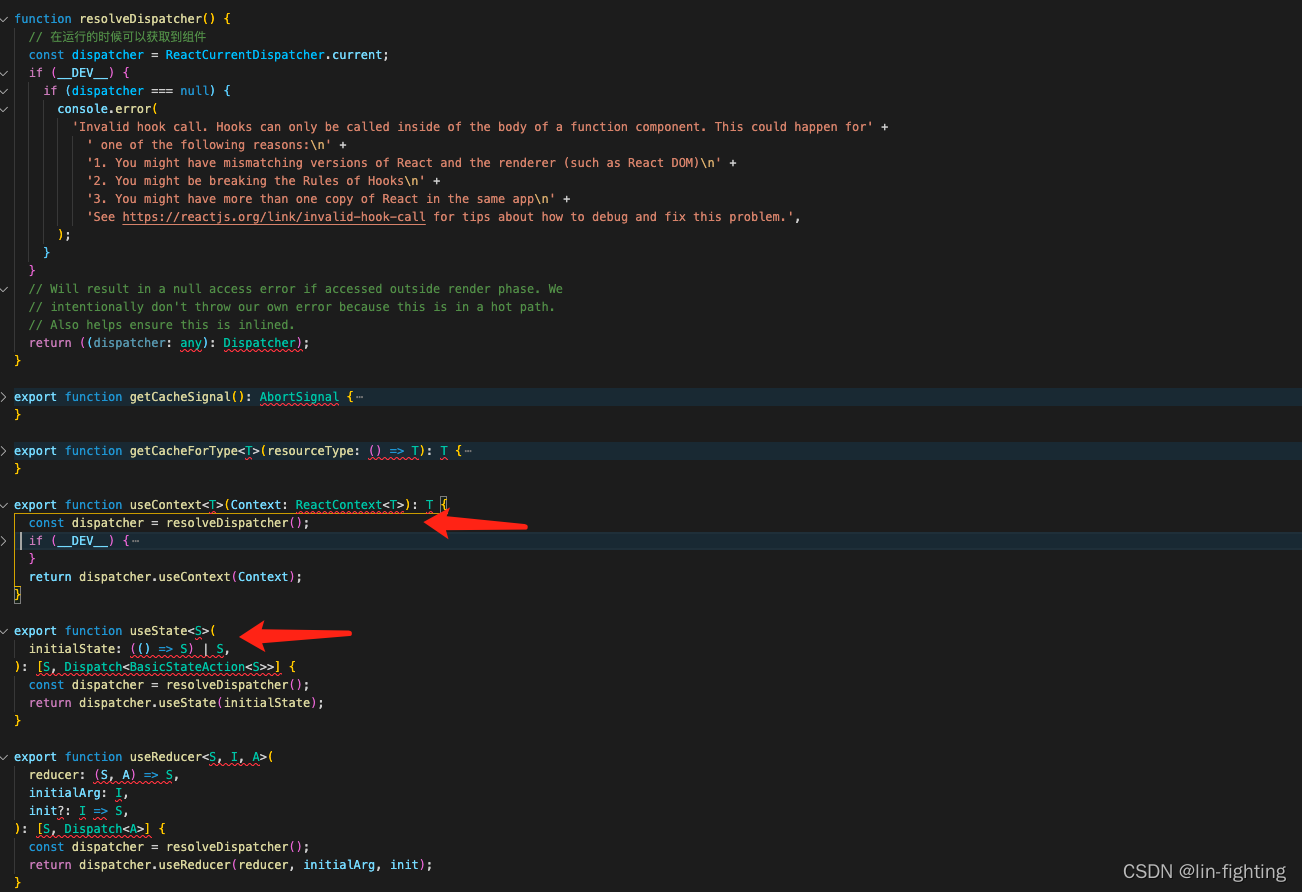Click the 'init?:' parameter line
This screenshot has width=1302, height=892.
79,811
